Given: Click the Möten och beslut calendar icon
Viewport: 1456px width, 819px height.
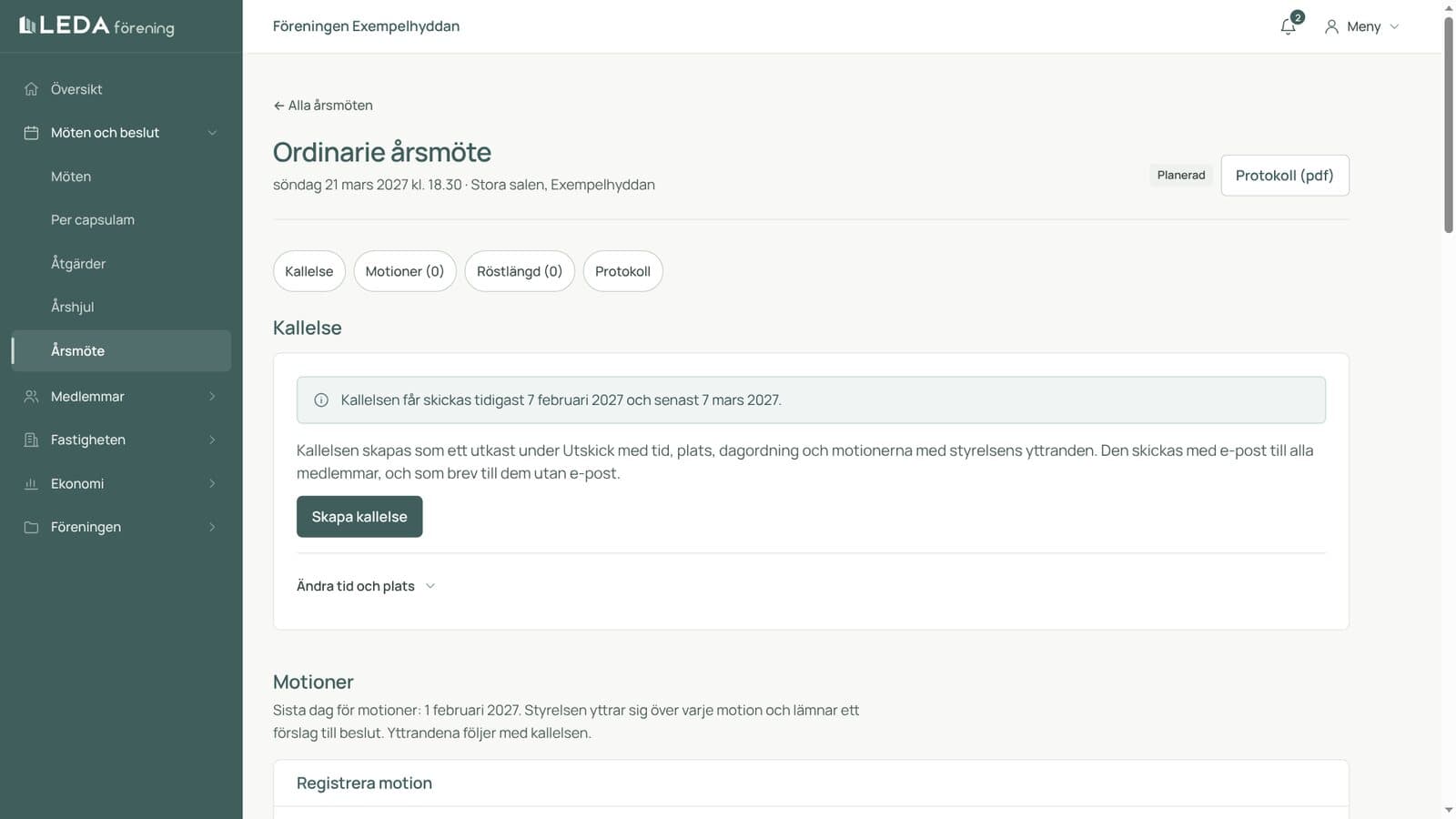Looking at the screenshot, I should click(x=31, y=133).
